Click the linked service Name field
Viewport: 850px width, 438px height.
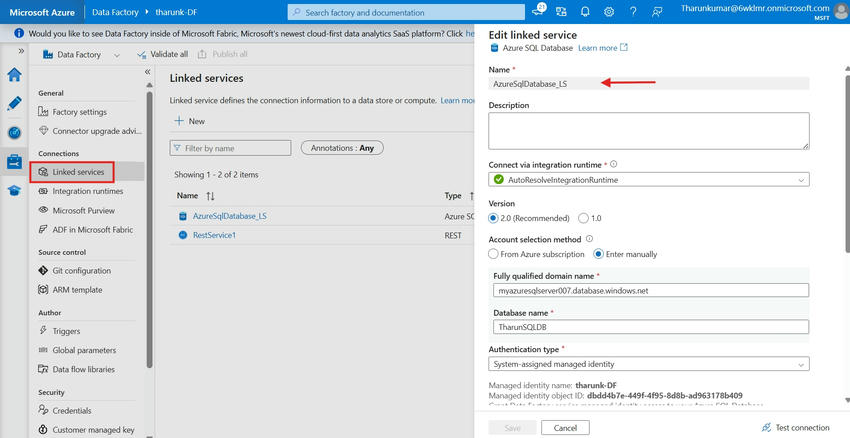(x=649, y=83)
